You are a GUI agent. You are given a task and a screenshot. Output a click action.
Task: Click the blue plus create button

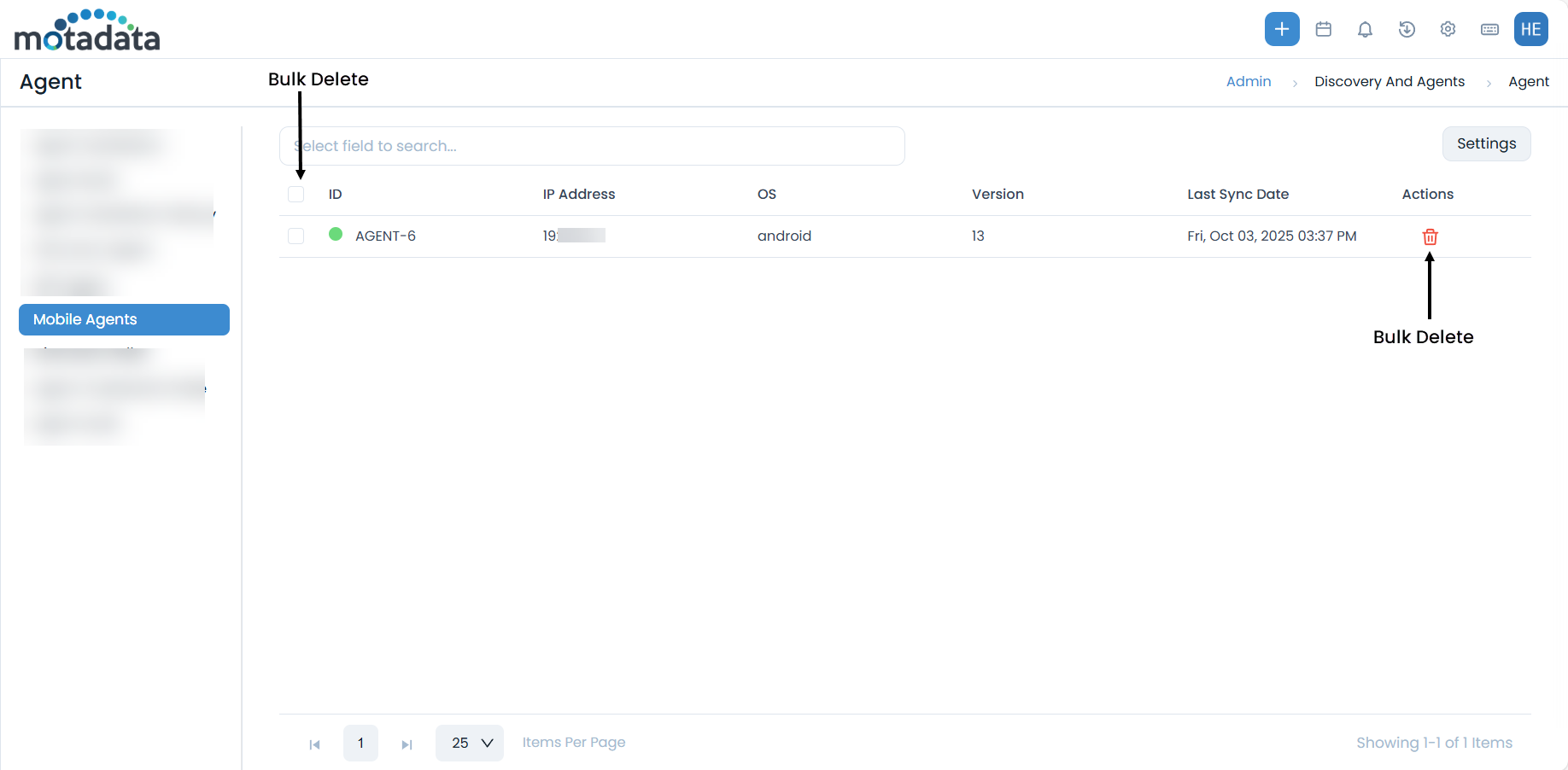tap(1281, 29)
